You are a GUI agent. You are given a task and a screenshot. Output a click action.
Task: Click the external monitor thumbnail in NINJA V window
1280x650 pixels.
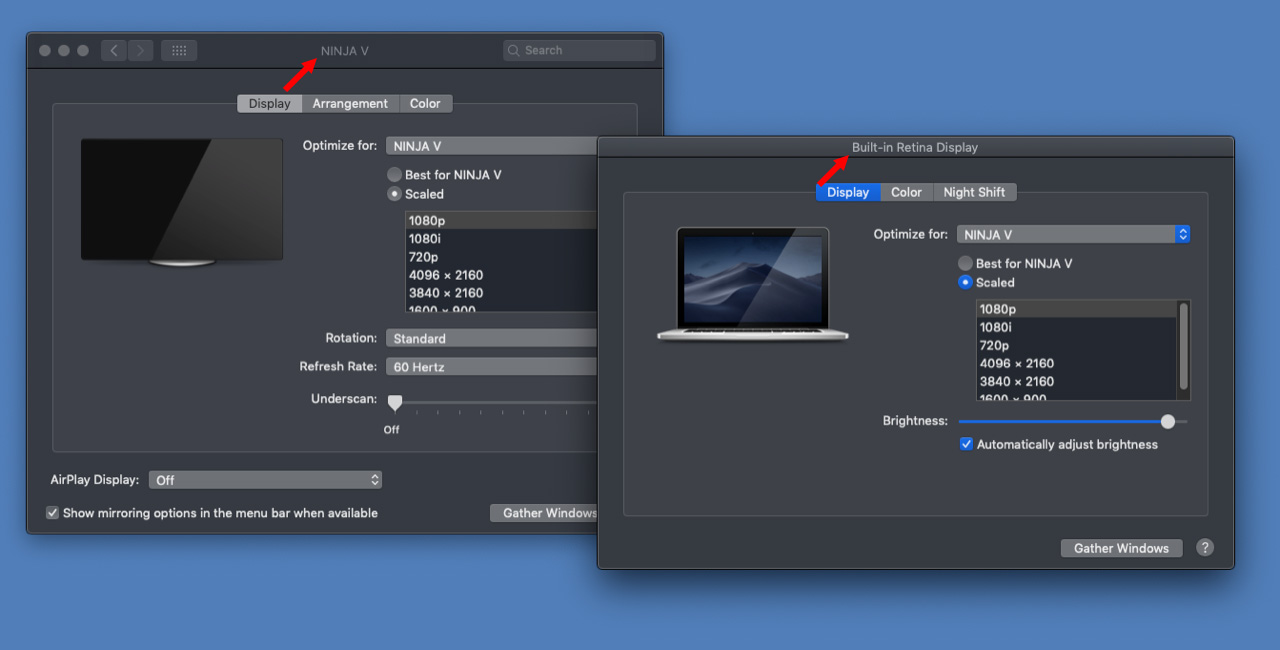click(x=182, y=202)
